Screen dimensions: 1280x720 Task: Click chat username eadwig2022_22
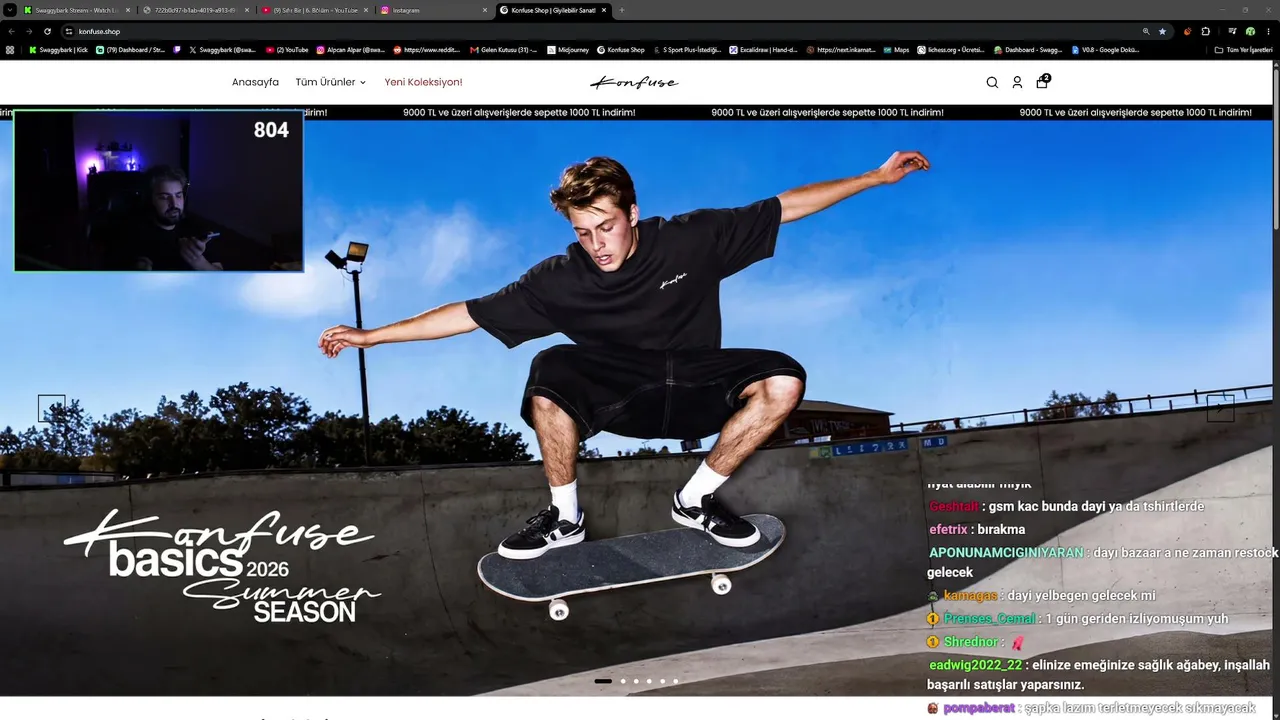coord(976,665)
